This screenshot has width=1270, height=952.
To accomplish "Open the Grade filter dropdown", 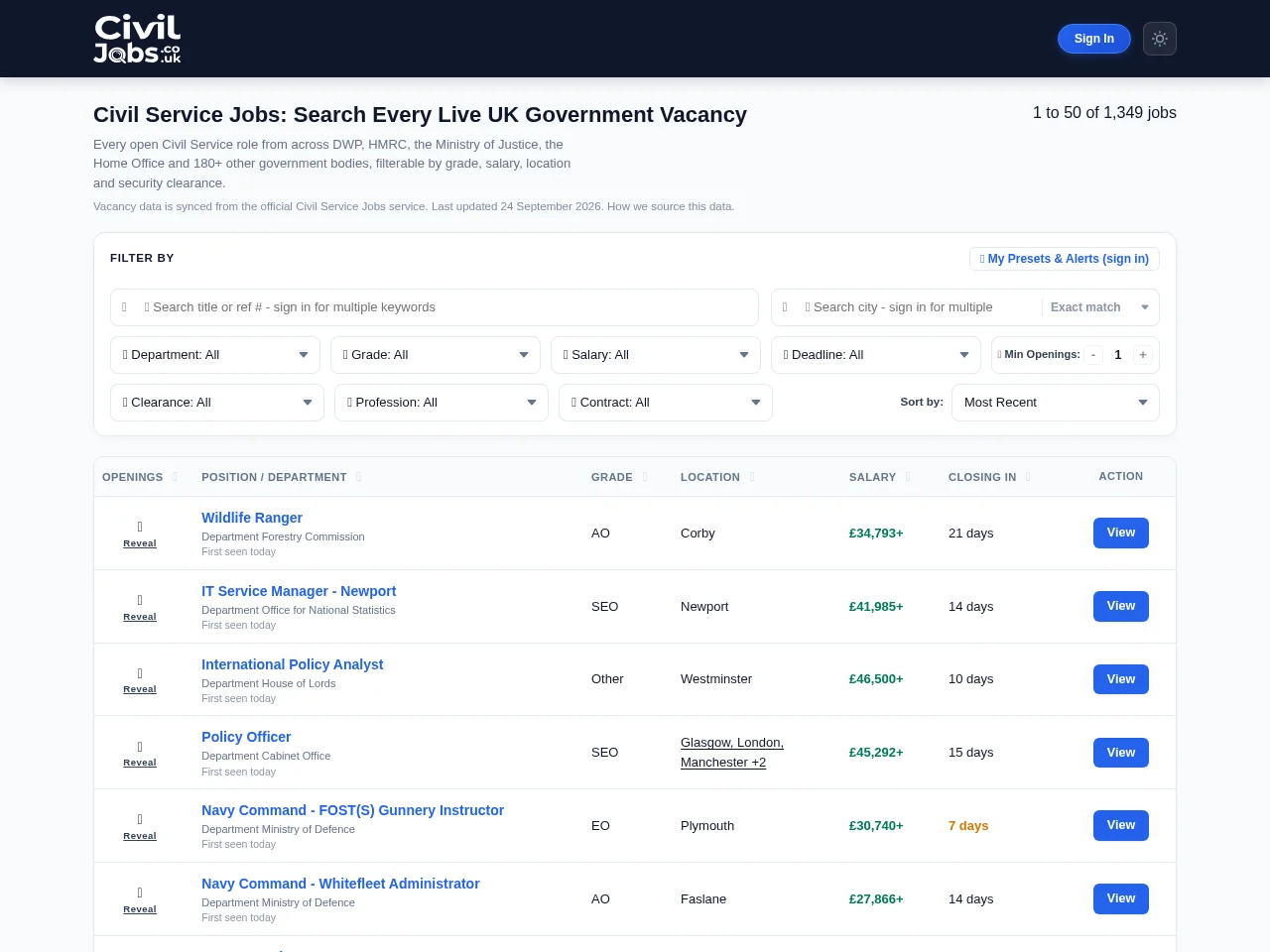I will (x=436, y=355).
